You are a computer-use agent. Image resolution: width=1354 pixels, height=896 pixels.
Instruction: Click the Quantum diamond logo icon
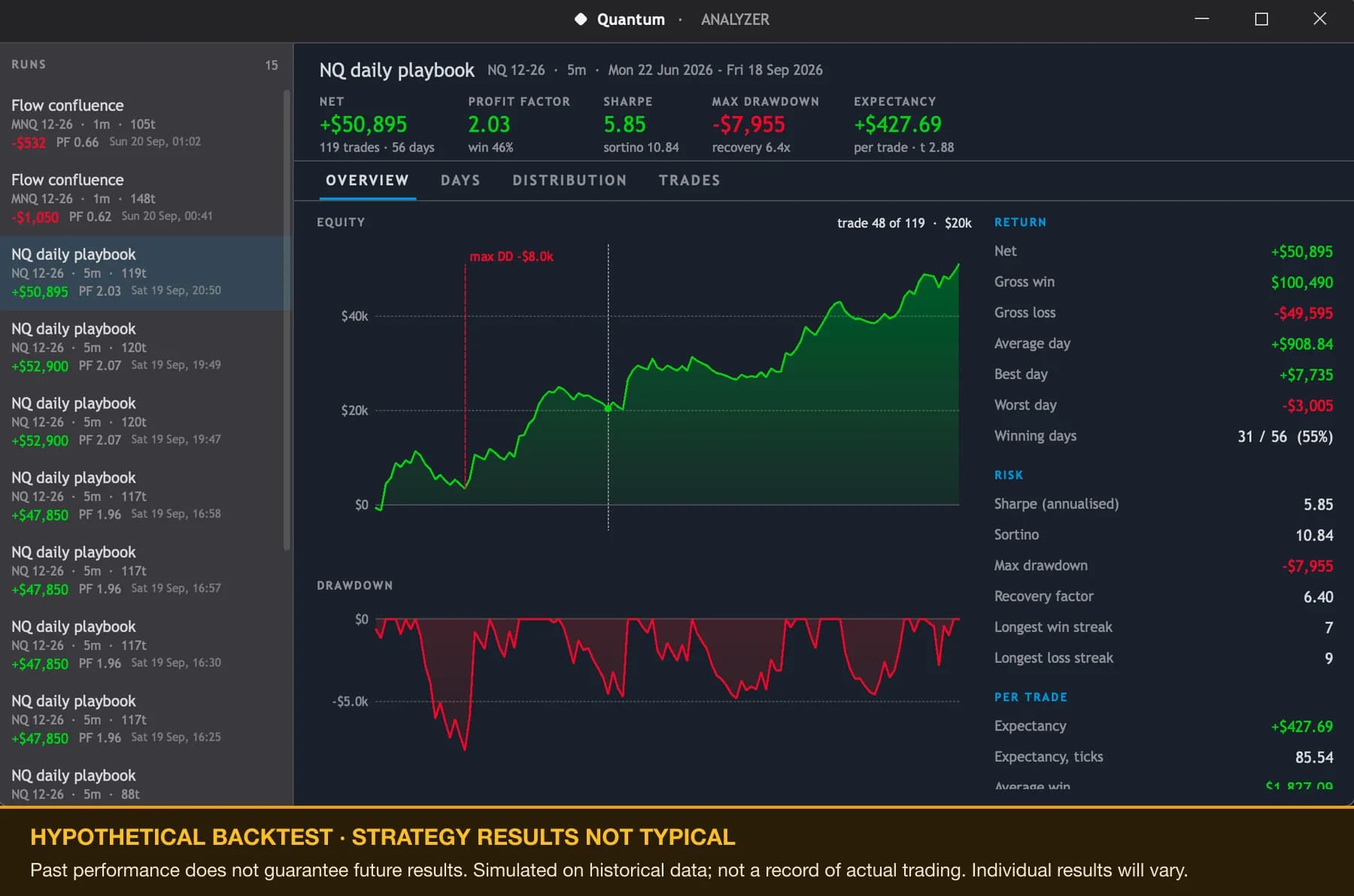click(581, 20)
